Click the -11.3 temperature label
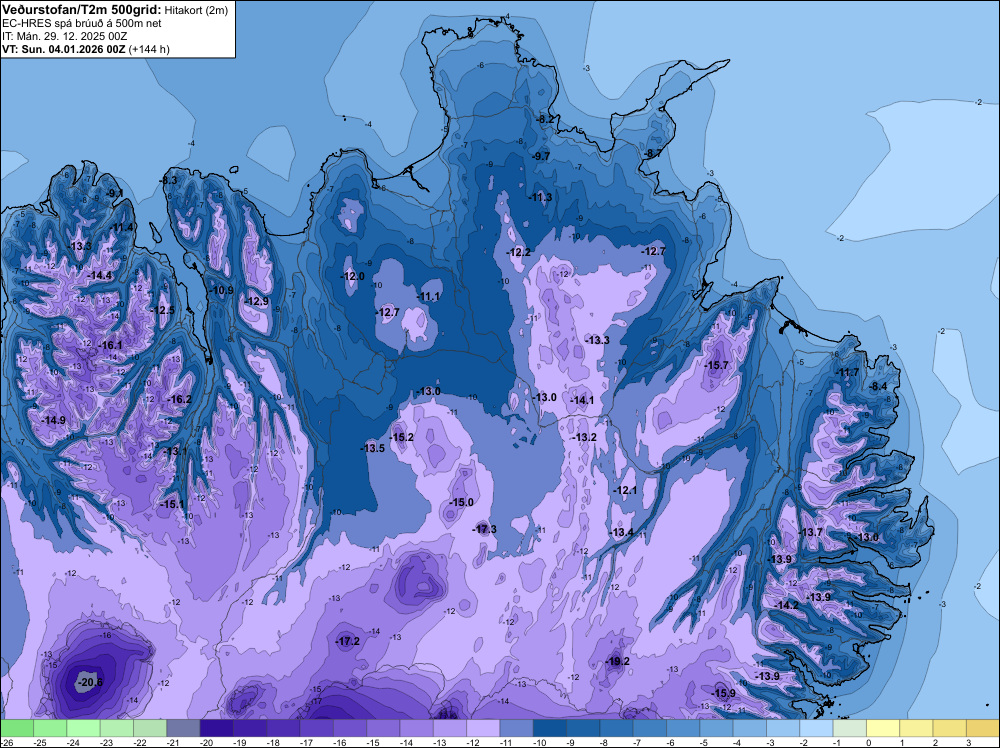 [x=540, y=197]
